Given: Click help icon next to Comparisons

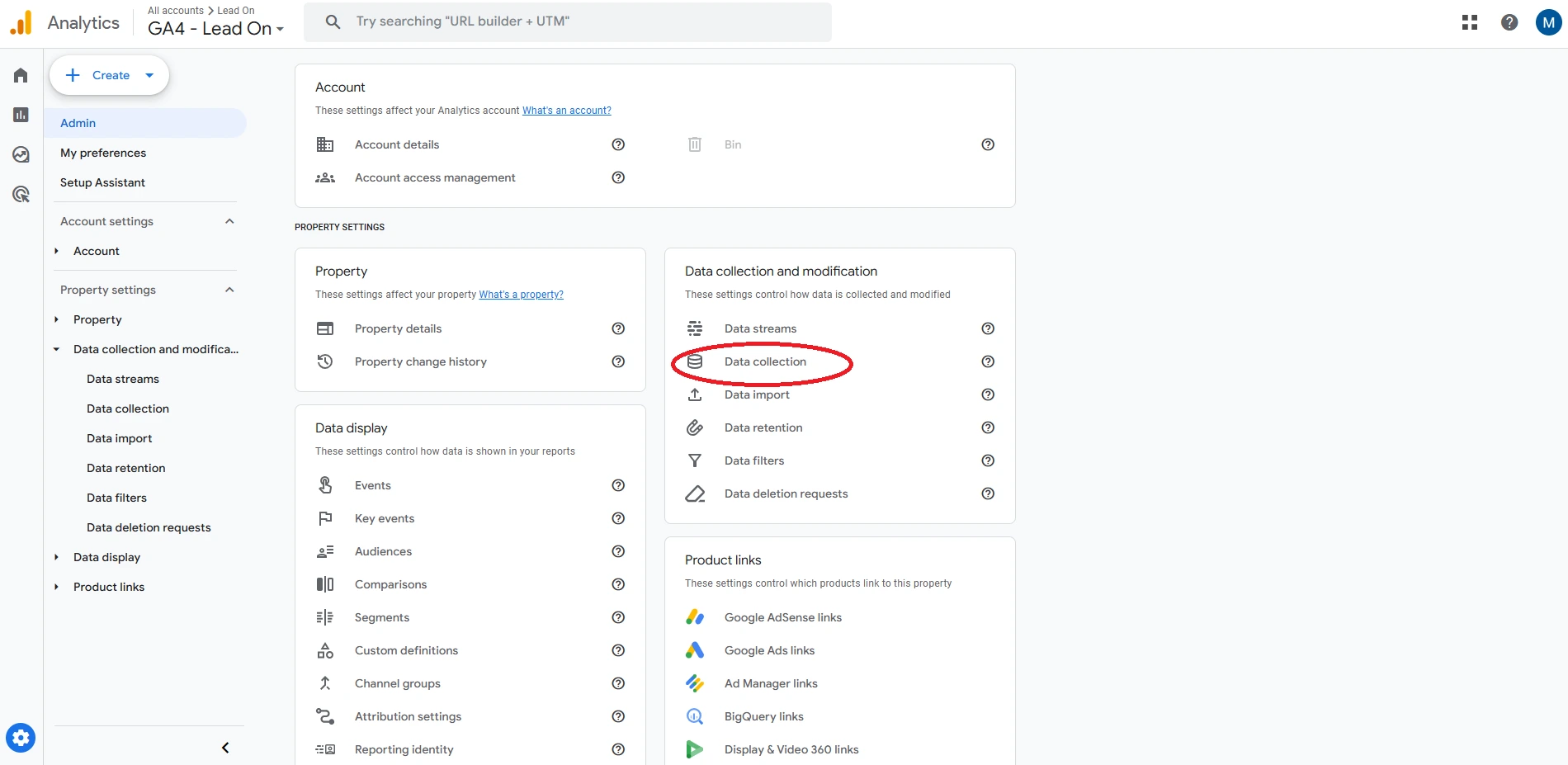Looking at the screenshot, I should (618, 584).
